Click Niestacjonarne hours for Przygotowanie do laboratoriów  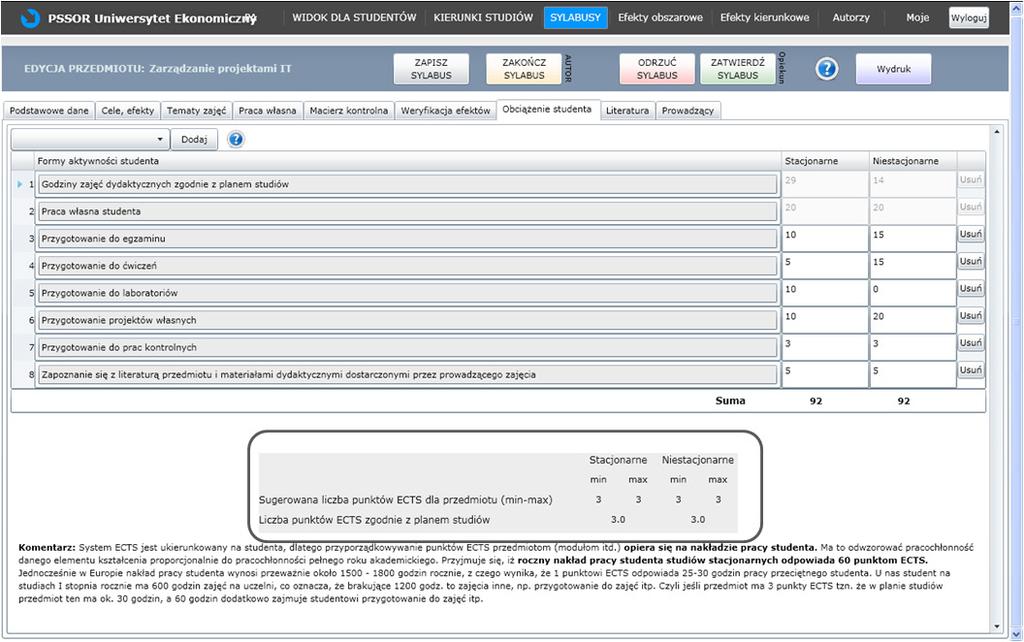click(x=913, y=293)
